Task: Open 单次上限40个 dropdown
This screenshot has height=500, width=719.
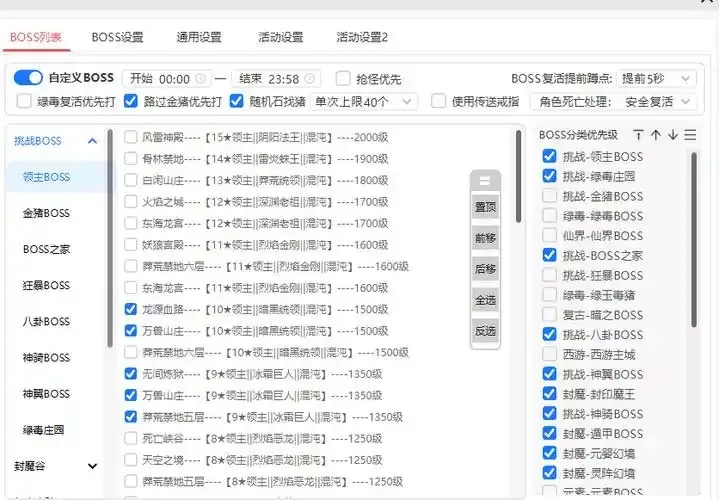Action: (363, 101)
